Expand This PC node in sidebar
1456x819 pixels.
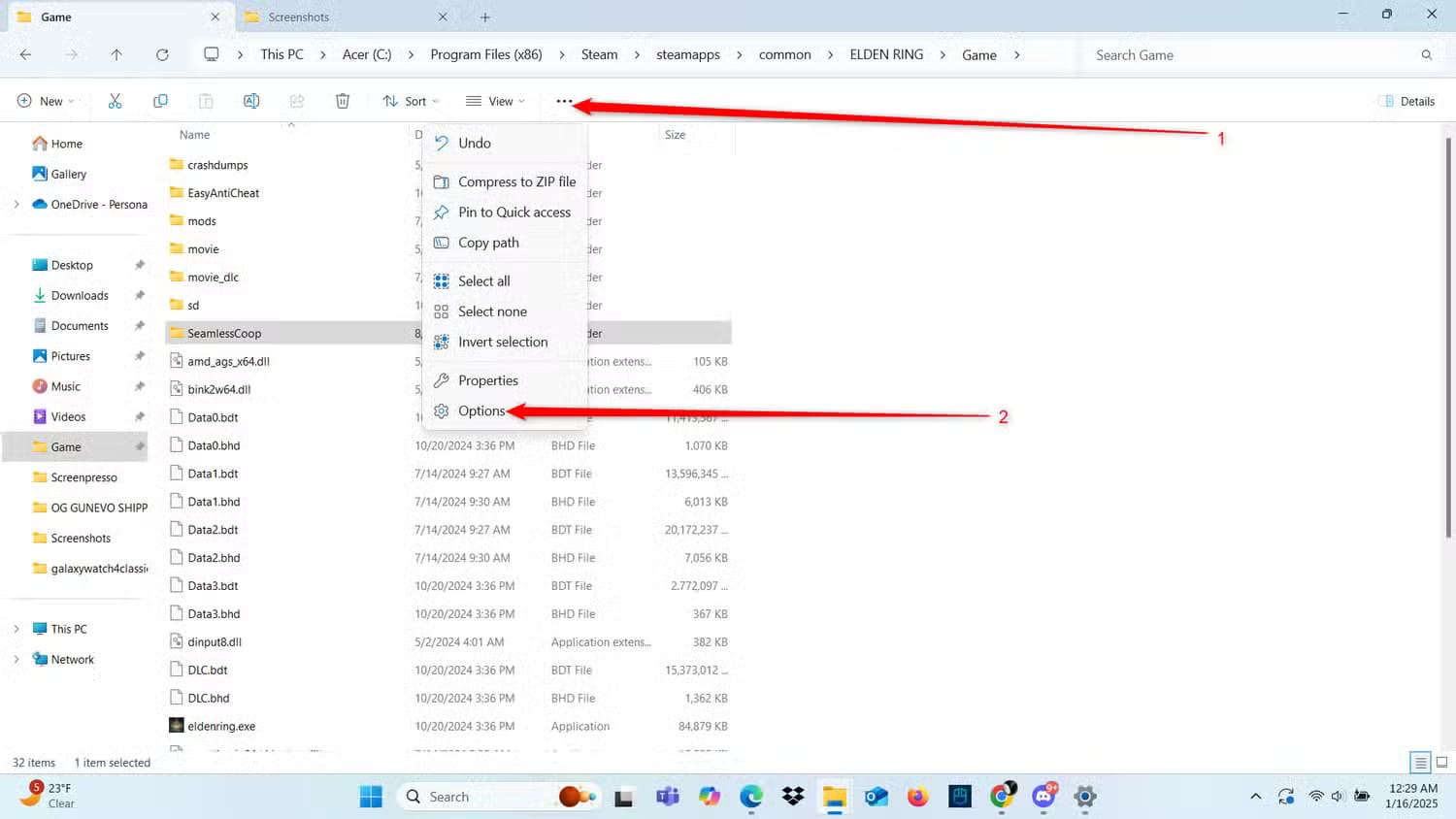pos(17,629)
